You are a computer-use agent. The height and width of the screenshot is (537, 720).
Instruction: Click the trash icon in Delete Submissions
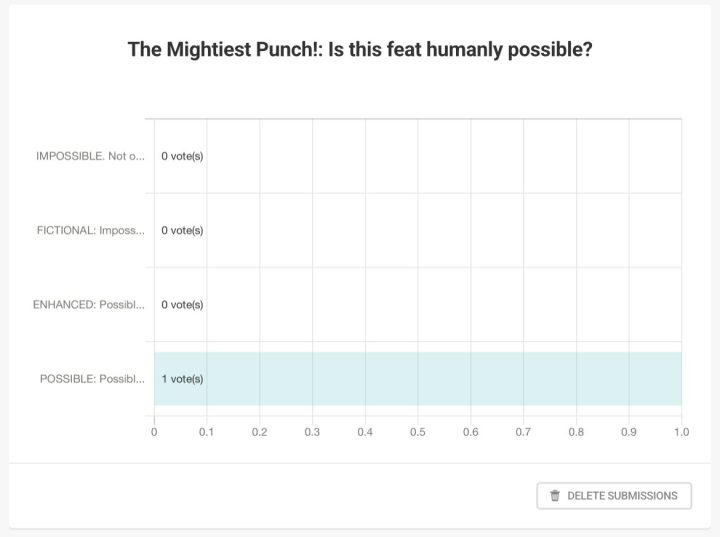(x=555, y=496)
